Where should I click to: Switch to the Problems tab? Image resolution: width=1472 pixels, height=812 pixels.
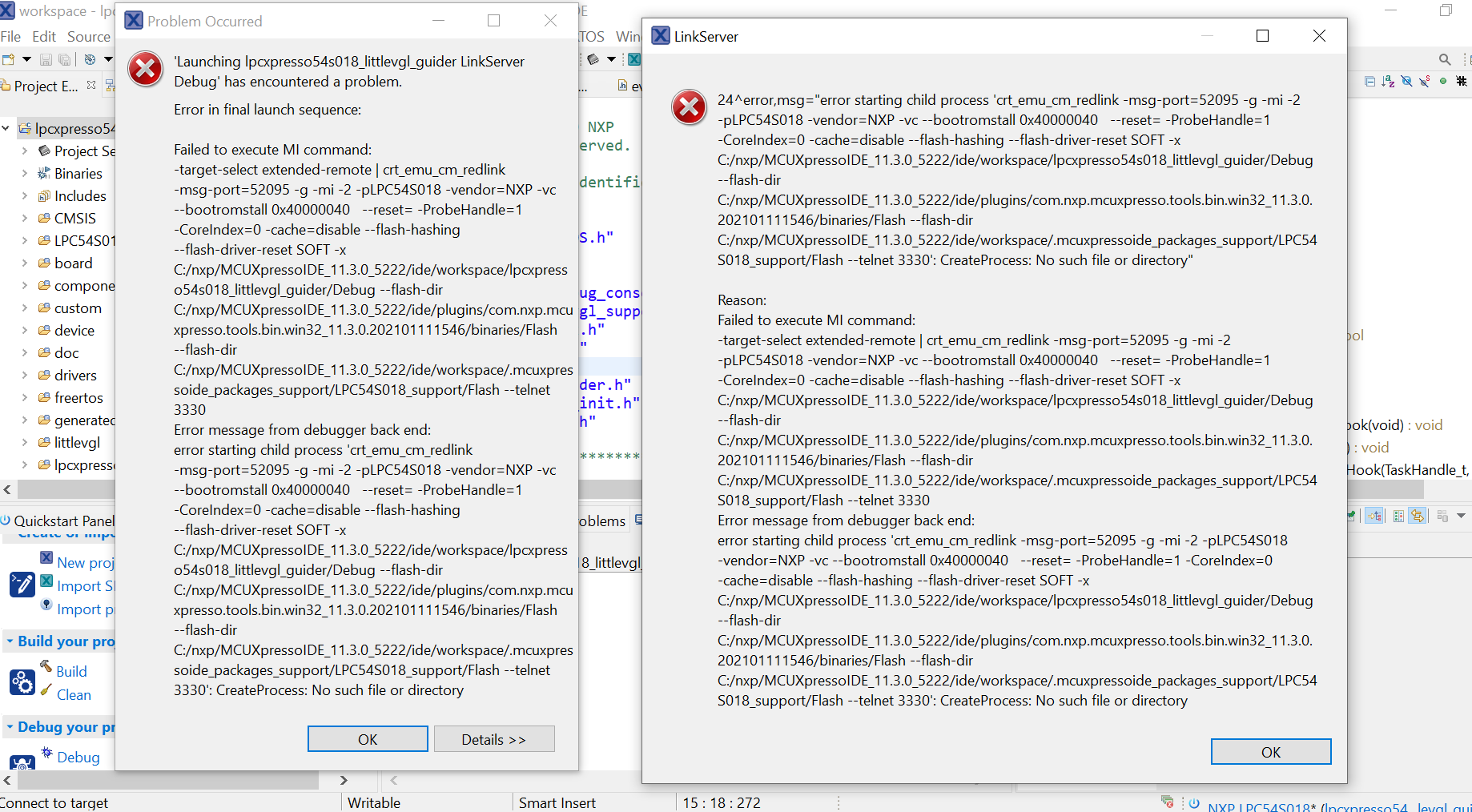point(601,520)
